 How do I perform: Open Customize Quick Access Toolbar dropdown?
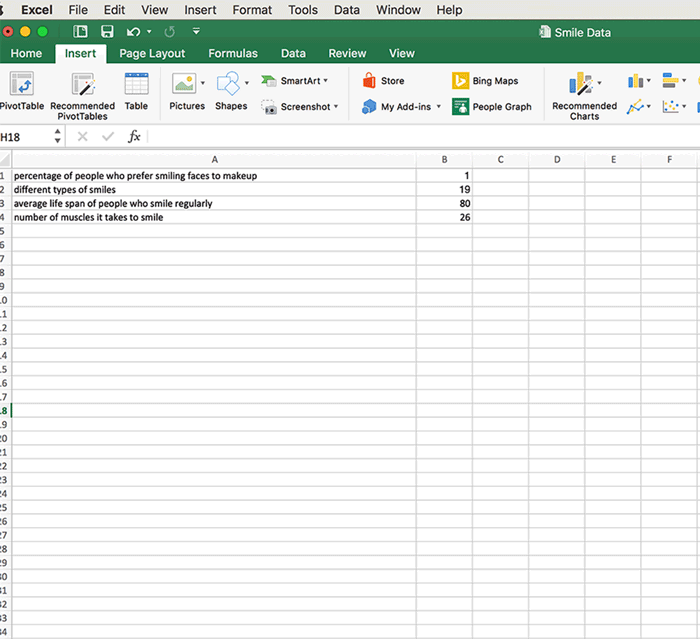tap(196, 31)
